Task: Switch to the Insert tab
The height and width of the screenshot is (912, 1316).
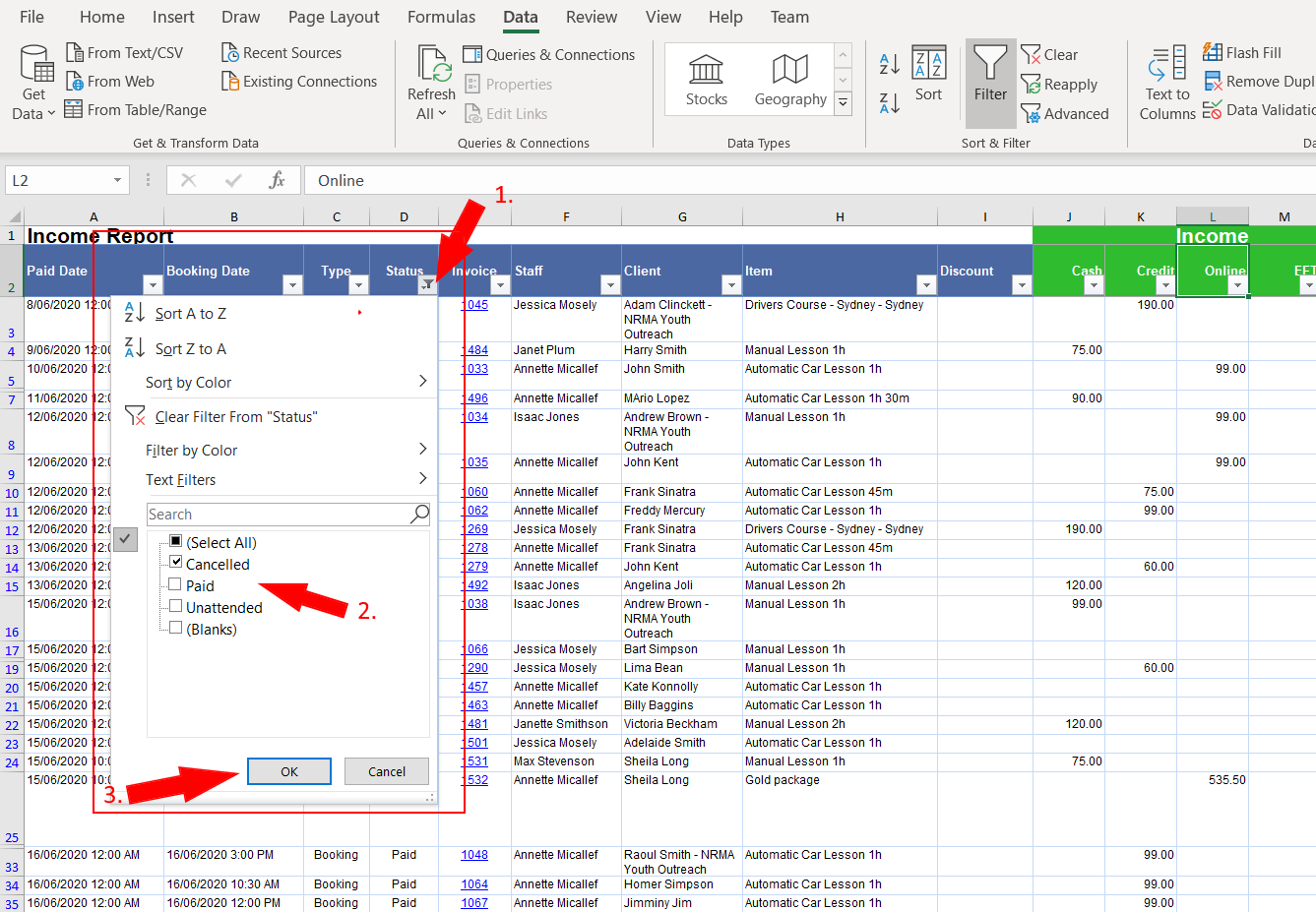Action: (173, 17)
